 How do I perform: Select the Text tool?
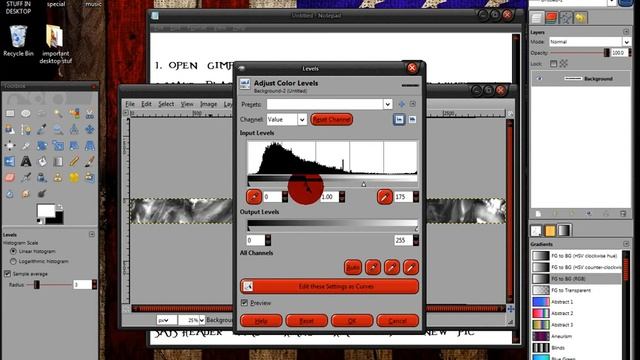click(x=26, y=161)
